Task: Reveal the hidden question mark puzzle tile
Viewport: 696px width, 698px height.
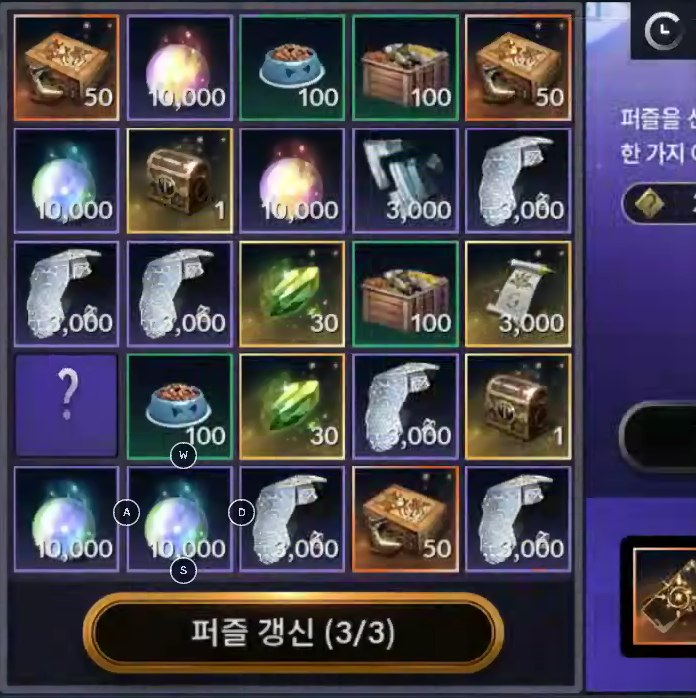Action: click(x=66, y=406)
